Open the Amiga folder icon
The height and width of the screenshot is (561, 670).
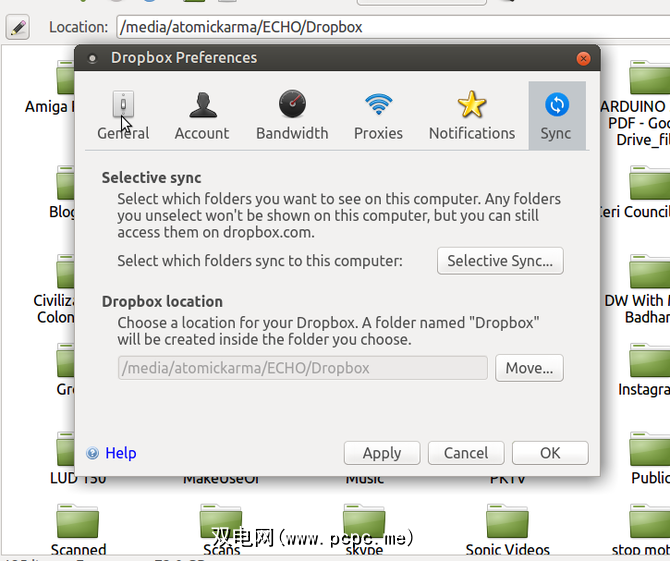coord(65,77)
